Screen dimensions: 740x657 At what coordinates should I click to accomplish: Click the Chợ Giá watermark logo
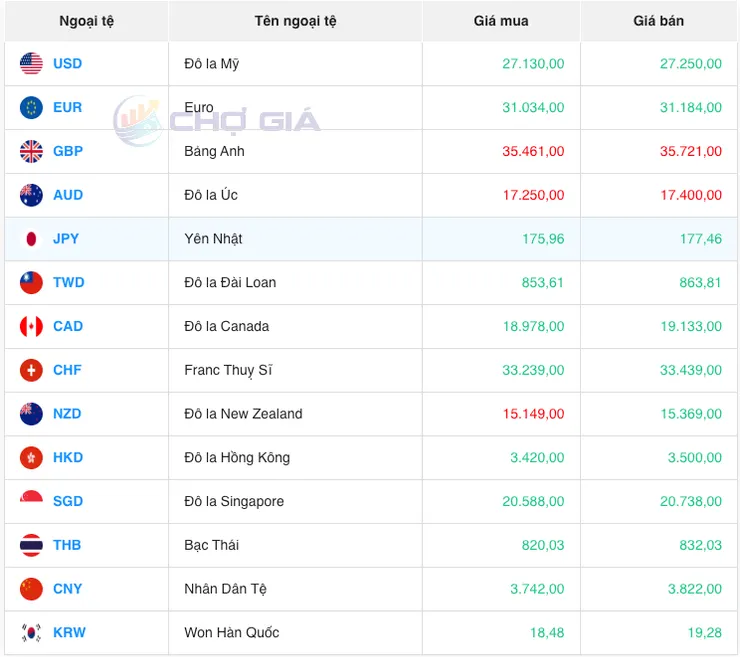coord(217,121)
